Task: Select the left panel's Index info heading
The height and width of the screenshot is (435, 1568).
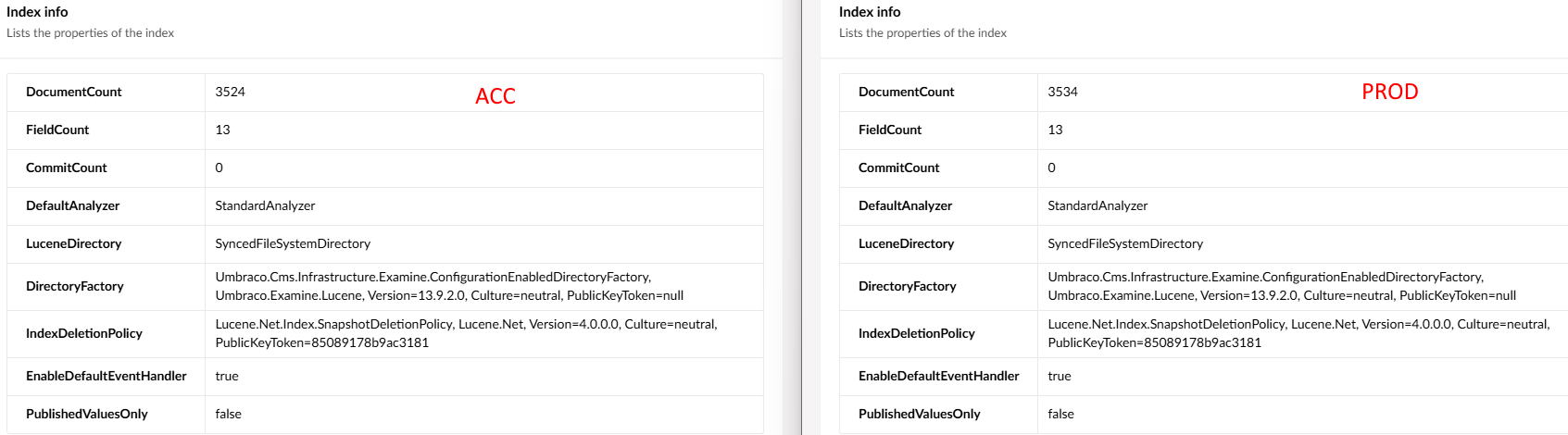Action: 37,12
